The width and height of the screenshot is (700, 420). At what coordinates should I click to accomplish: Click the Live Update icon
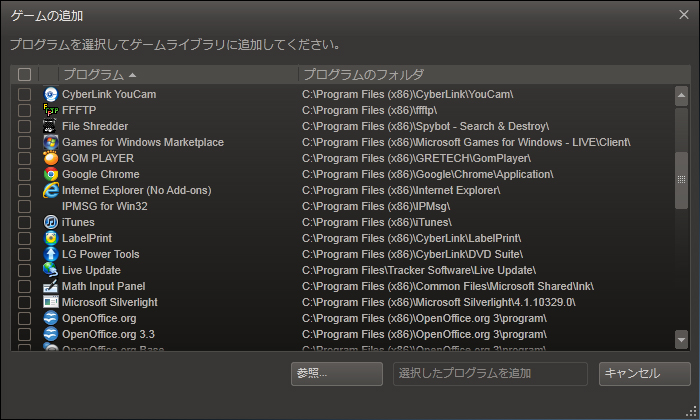tap(50, 270)
